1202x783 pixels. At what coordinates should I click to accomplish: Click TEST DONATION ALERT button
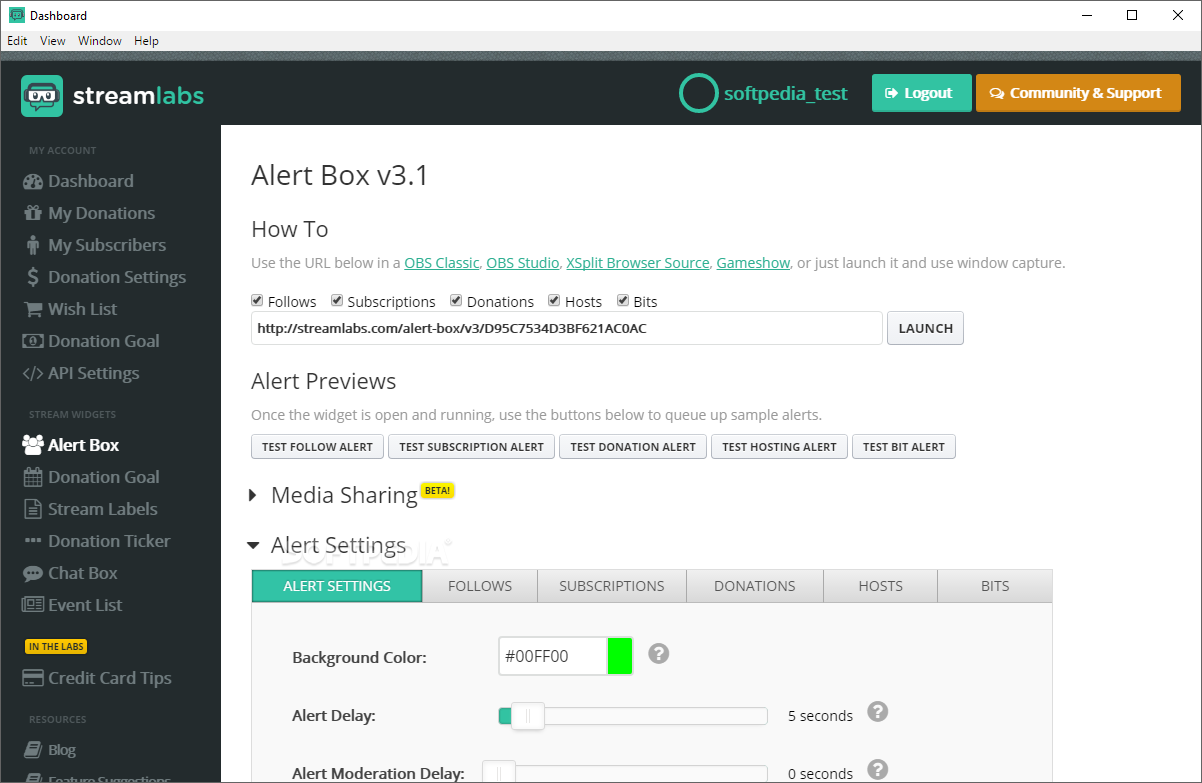tap(633, 447)
